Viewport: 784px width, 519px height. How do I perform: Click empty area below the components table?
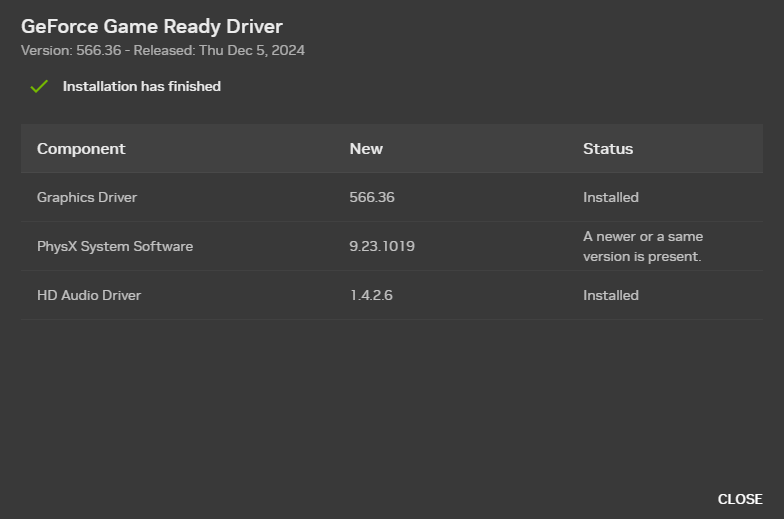[390, 400]
